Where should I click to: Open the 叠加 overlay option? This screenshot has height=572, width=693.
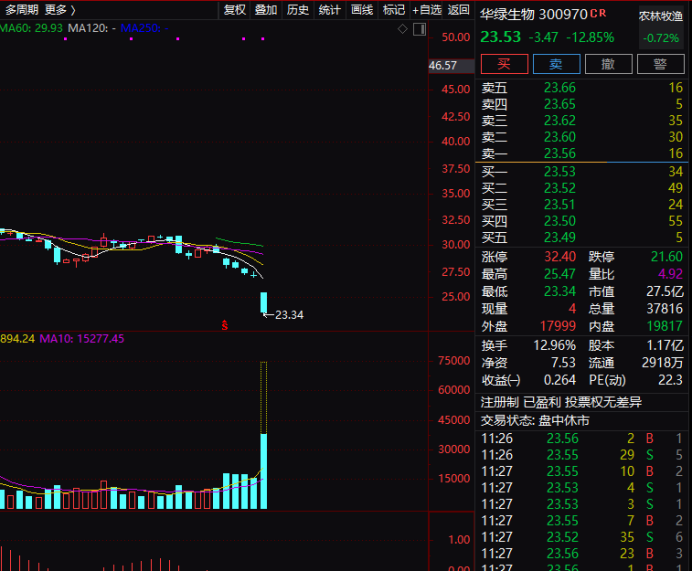(x=266, y=9)
